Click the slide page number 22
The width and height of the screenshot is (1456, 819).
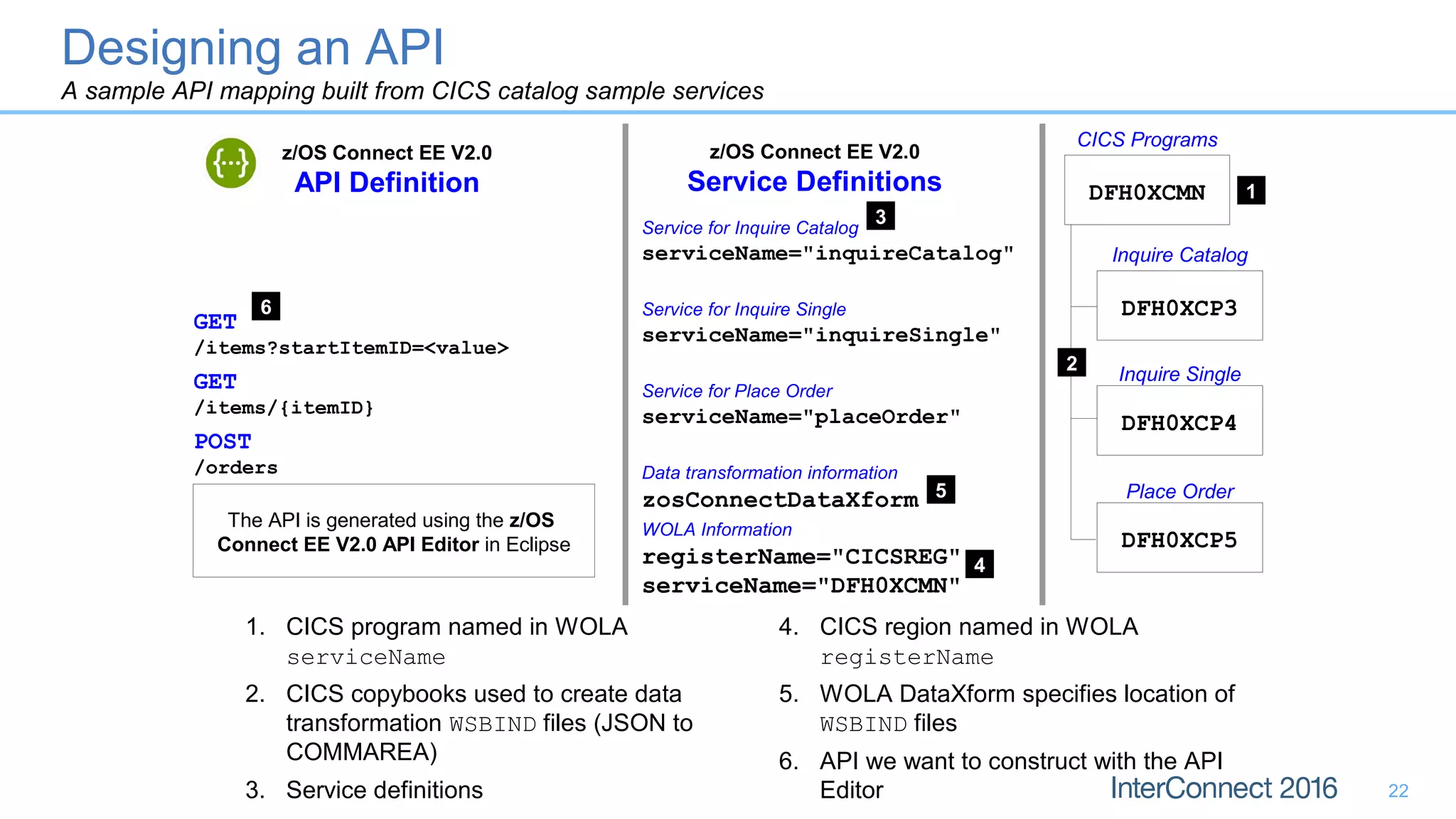point(1398,791)
